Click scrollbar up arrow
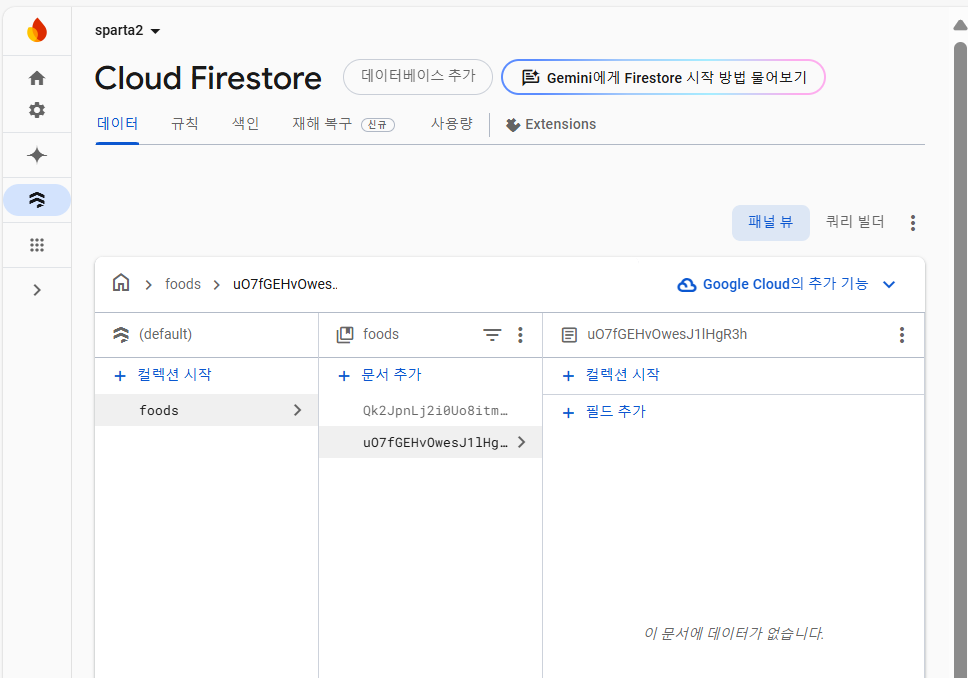968x678 pixels. point(960,25)
